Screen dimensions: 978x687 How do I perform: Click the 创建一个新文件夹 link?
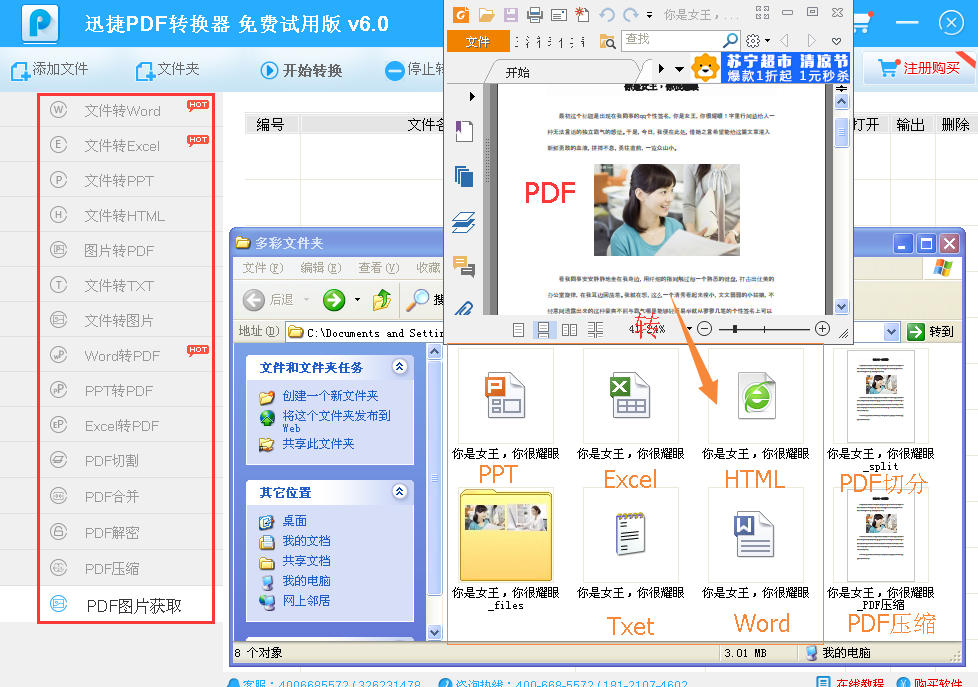coord(330,396)
